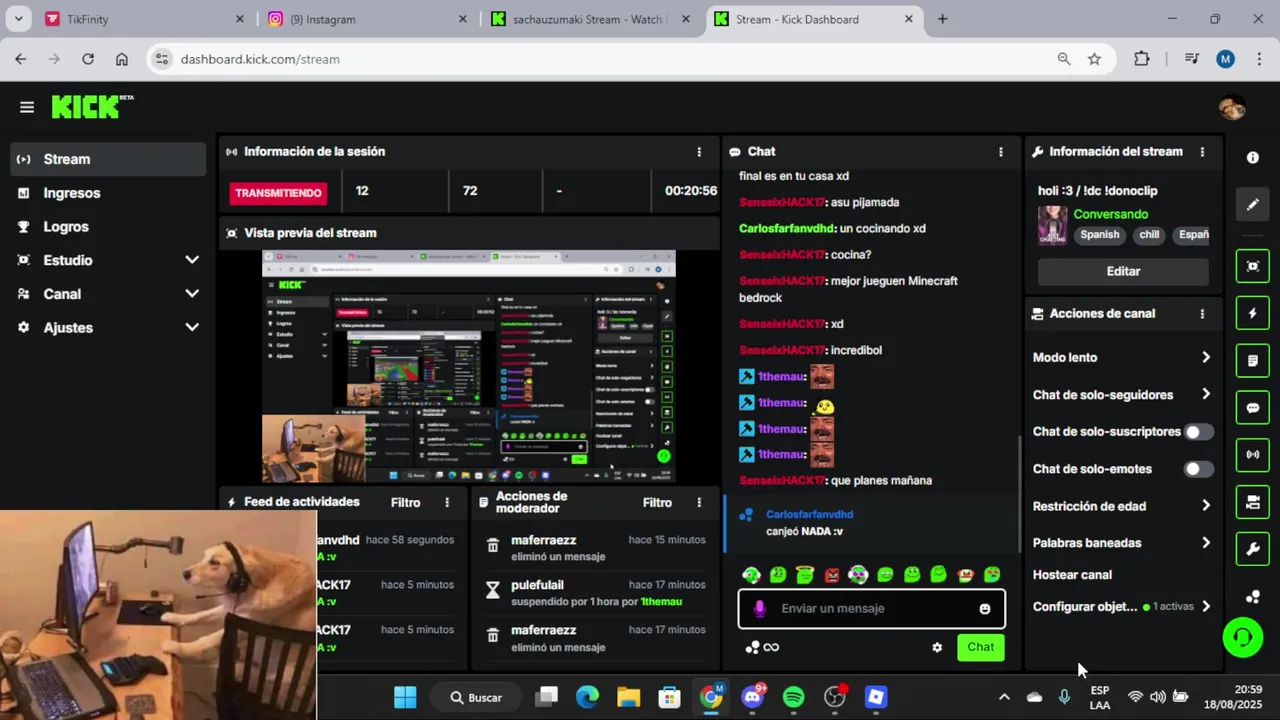Open OBS Studio from the taskbar
Screen dimensions: 1280x720
click(834, 697)
